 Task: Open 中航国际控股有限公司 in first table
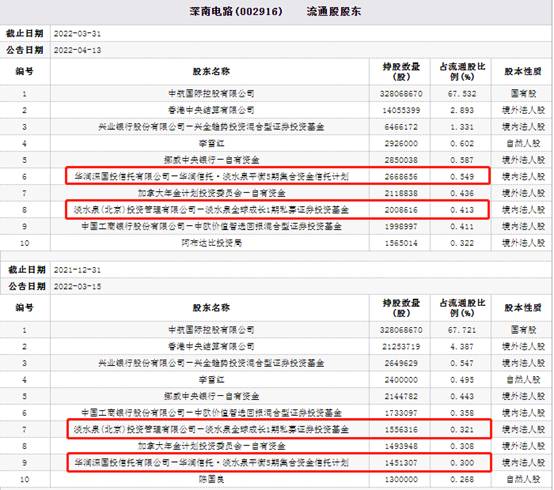[x=211, y=94]
